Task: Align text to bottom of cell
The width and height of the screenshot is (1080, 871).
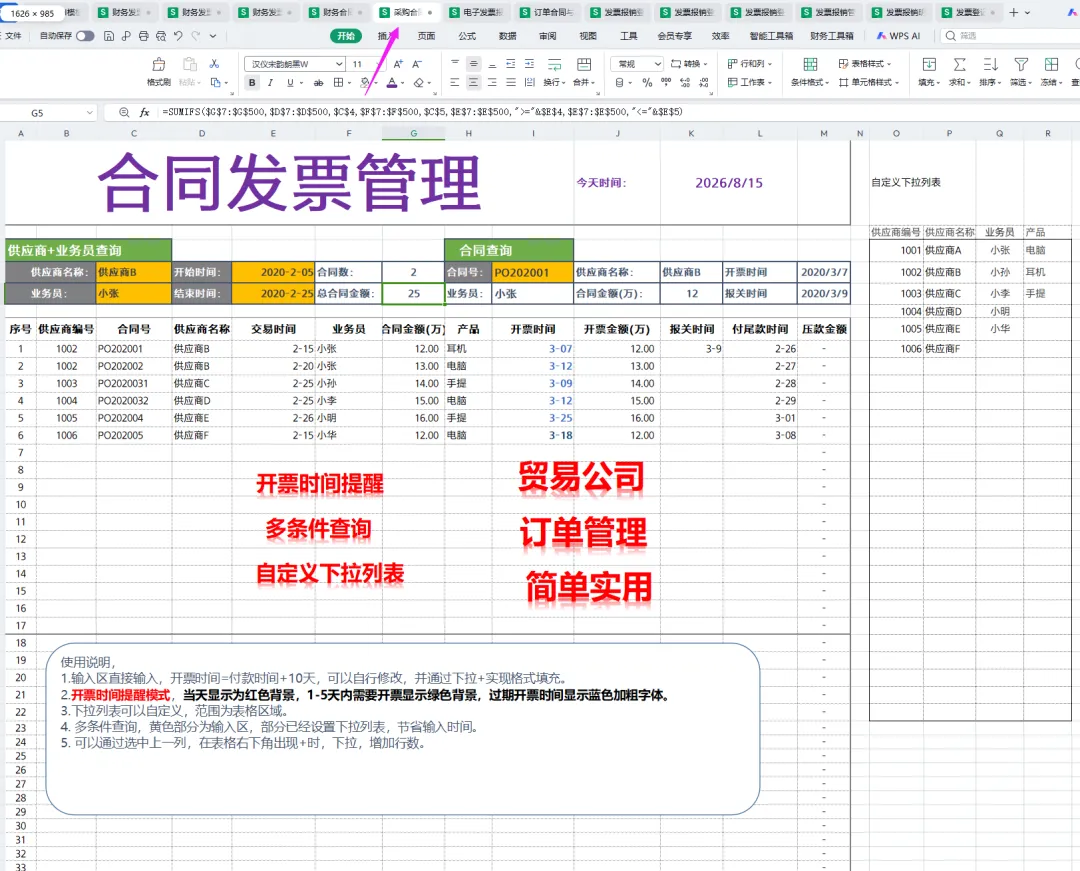Action: 492,63
